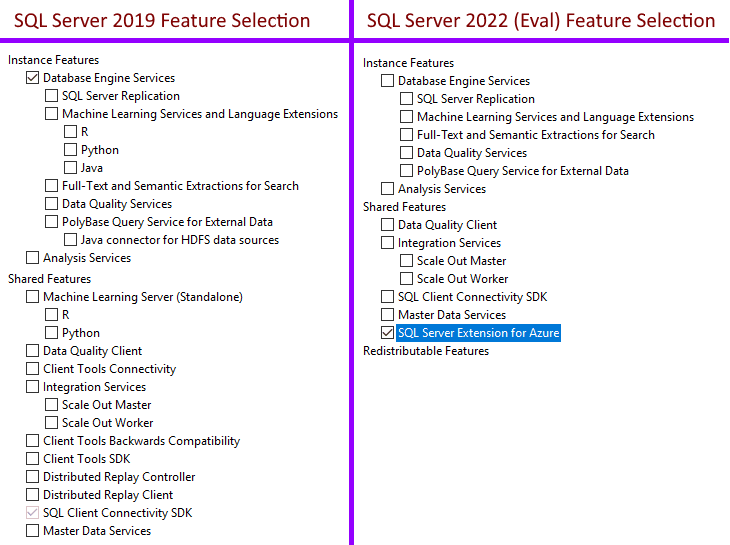Check Data Quality Client in 2022 list
Viewport: 730px width, 545px height.
387,225
